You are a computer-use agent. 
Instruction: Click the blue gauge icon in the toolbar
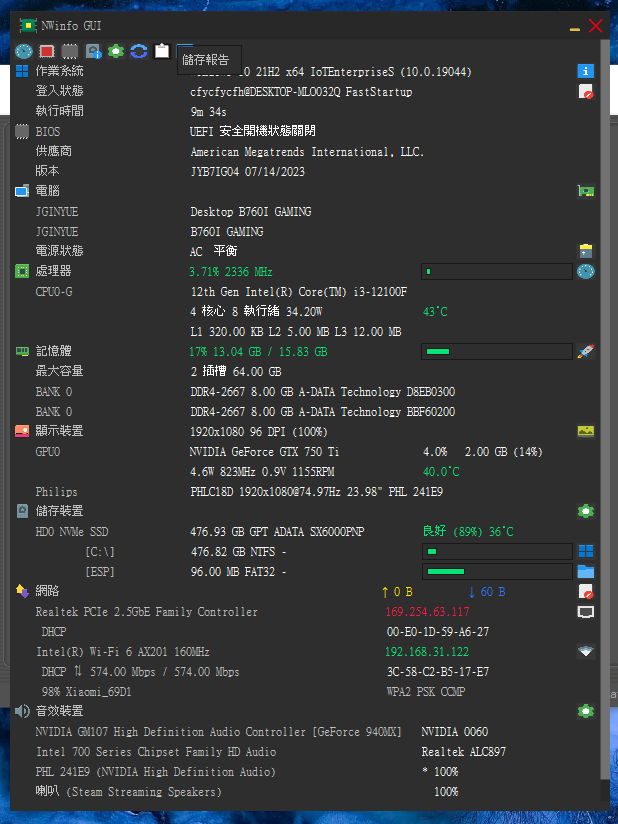pos(24,51)
